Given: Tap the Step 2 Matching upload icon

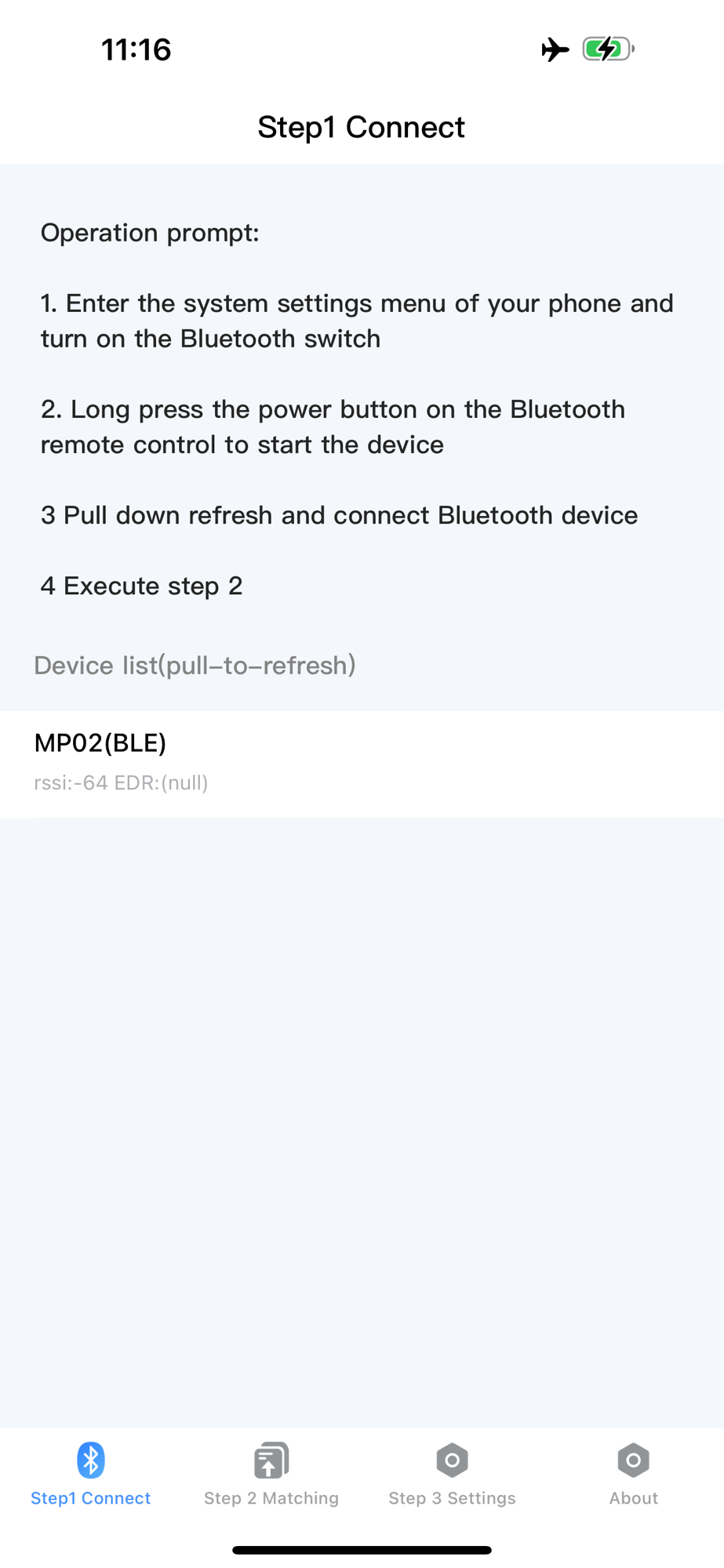Looking at the screenshot, I should (x=271, y=1460).
